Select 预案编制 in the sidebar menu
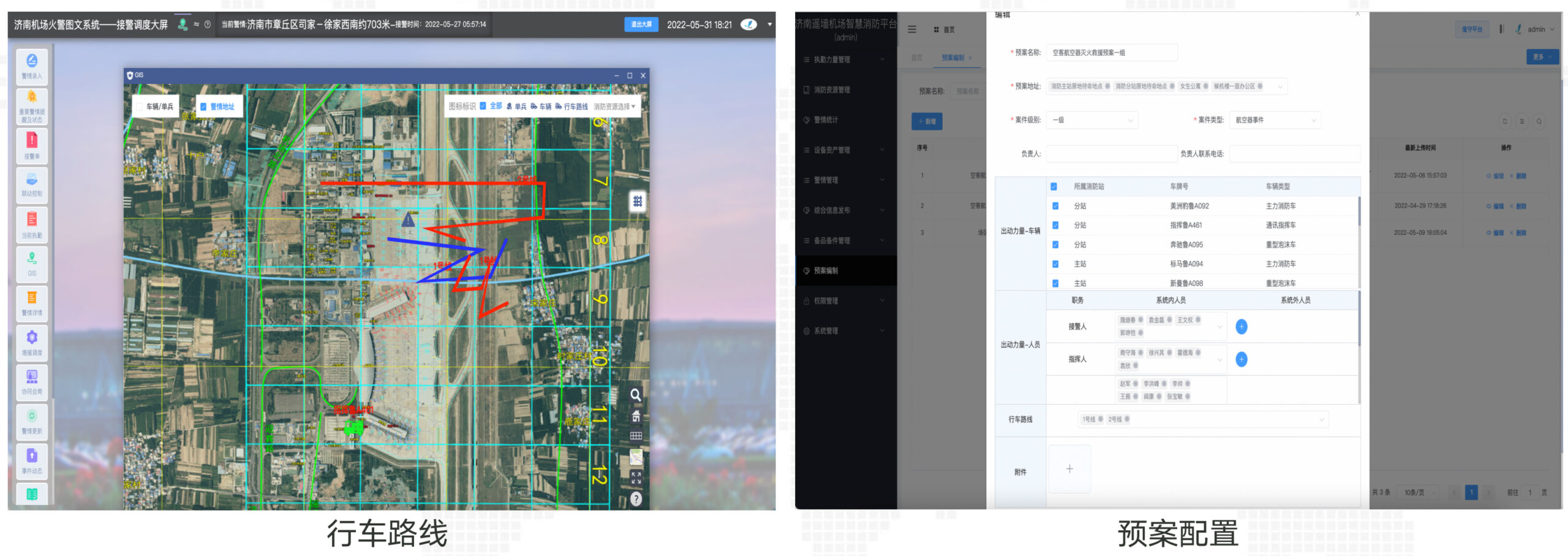1568x556 pixels. coord(846,270)
